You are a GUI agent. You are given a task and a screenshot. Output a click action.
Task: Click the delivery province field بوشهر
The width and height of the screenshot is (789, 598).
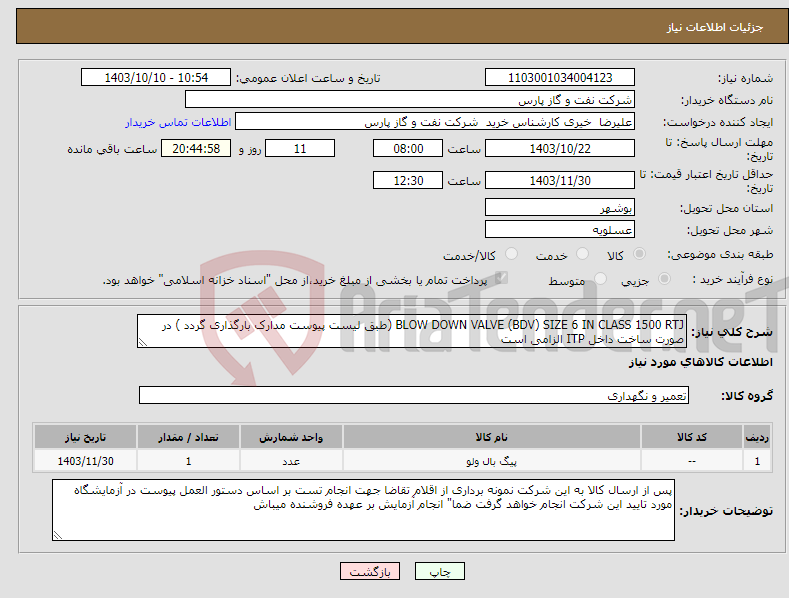(560, 207)
